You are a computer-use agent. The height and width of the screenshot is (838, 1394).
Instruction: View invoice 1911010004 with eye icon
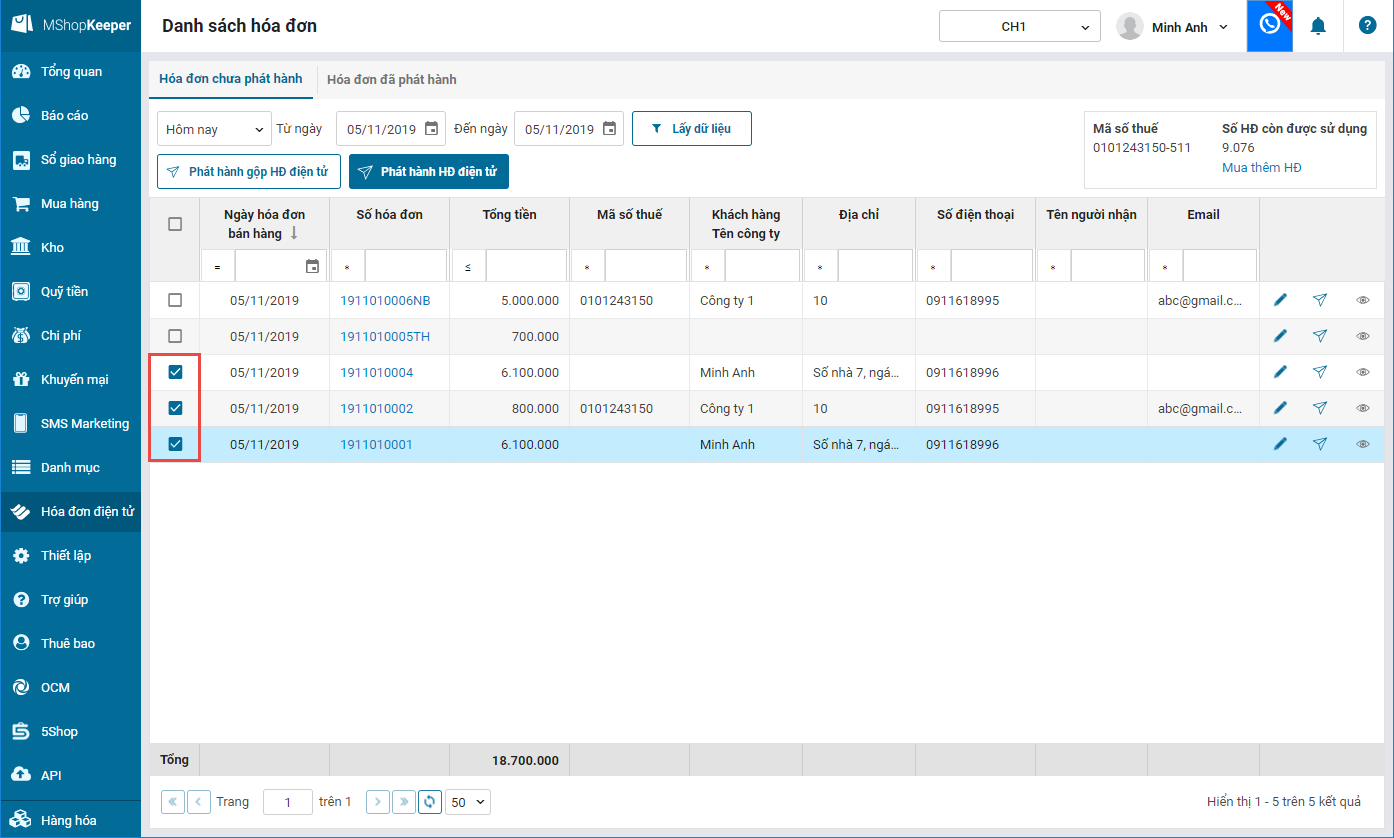(x=1362, y=372)
